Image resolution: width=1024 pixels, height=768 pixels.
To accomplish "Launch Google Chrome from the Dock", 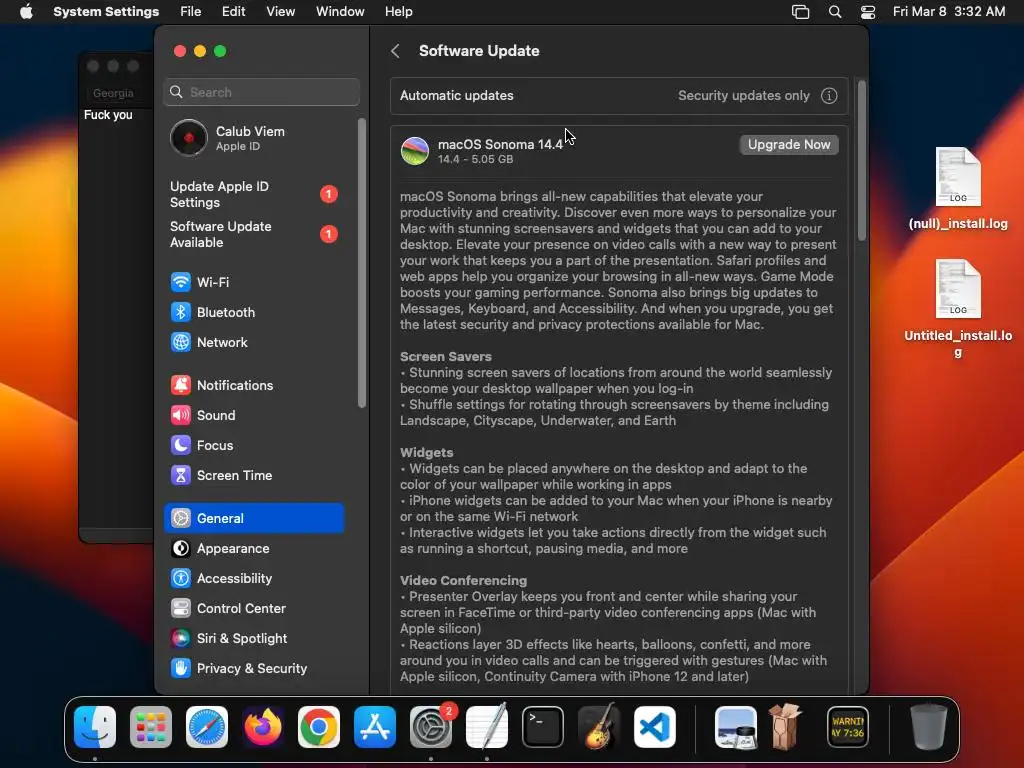I will (319, 727).
